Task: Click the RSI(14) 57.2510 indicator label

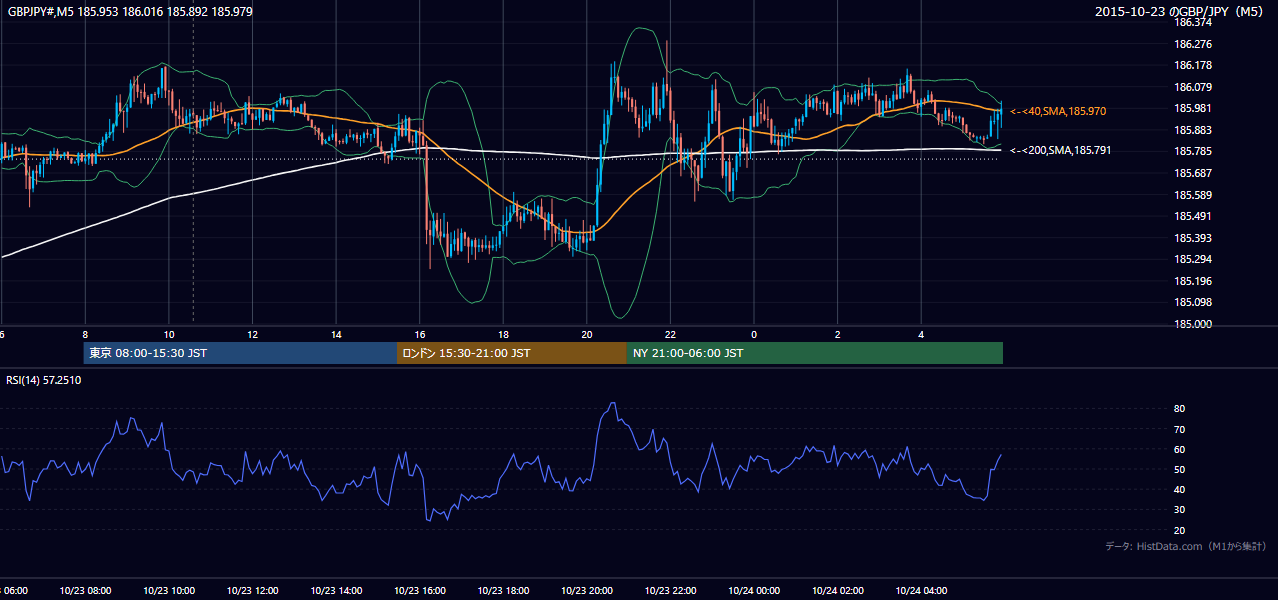Action: [44, 380]
